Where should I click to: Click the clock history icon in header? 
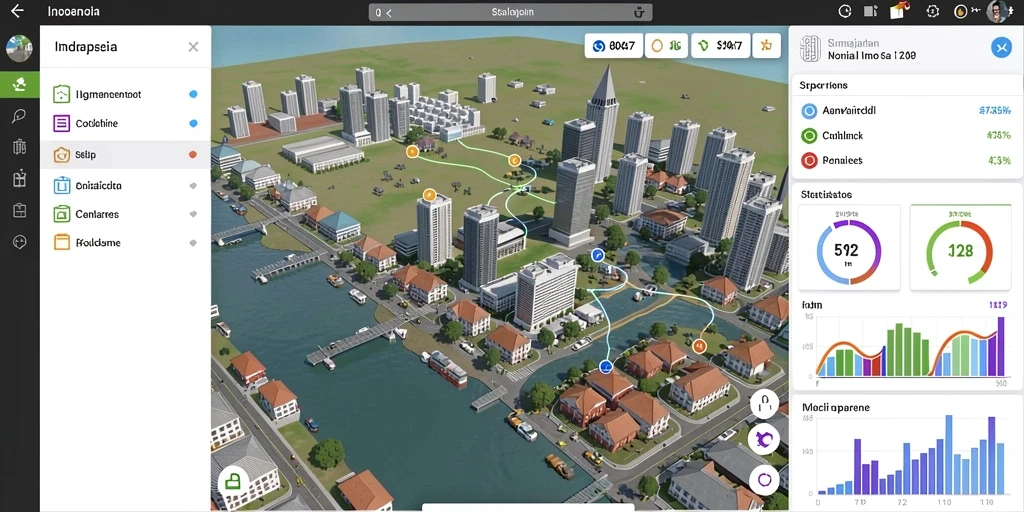(845, 11)
